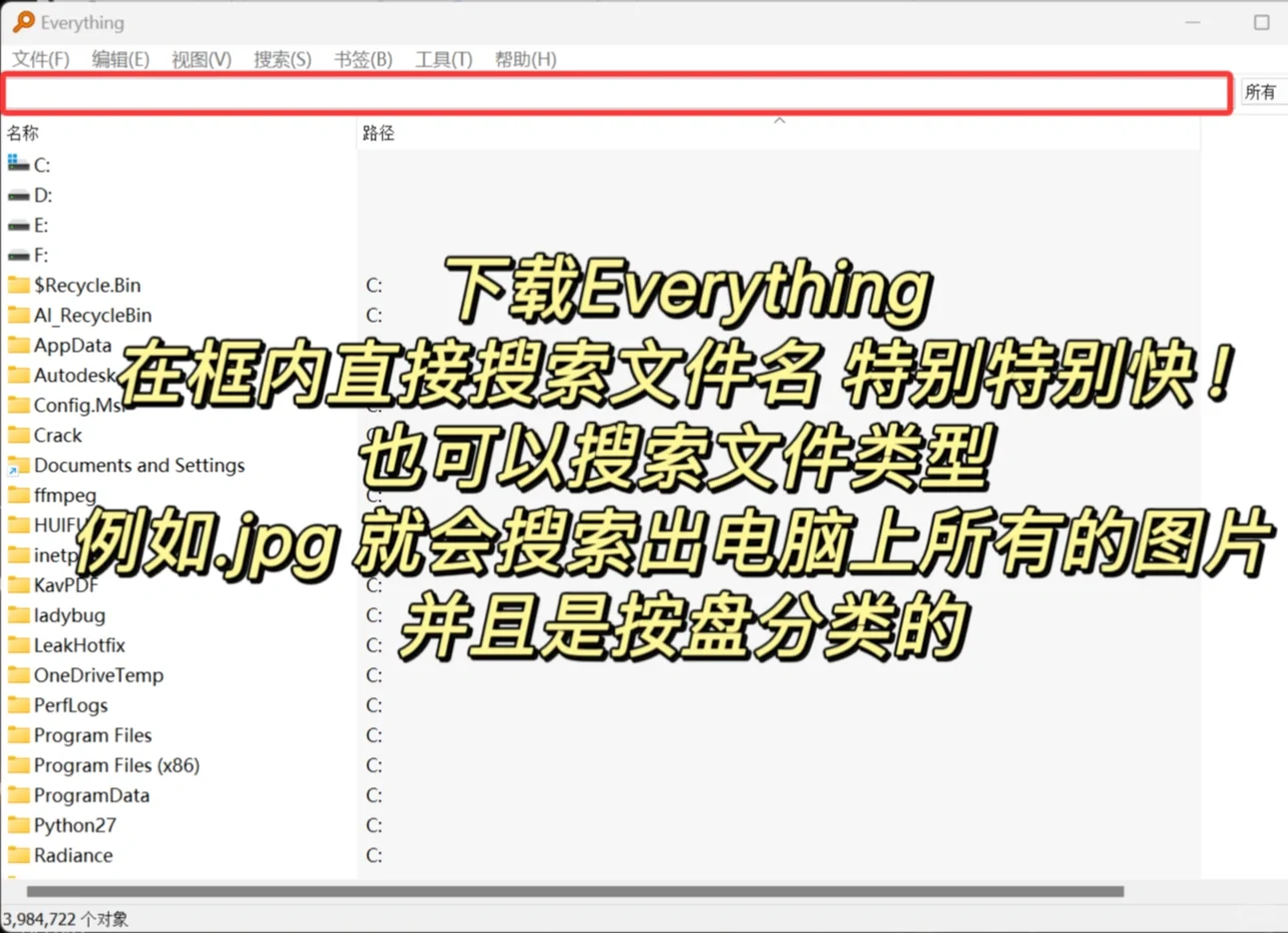This screenshot has height=933, width=1288.
Task: Click the horizontal scrollbar thumb
Action: pyautogui.click(x=575, y=891)
